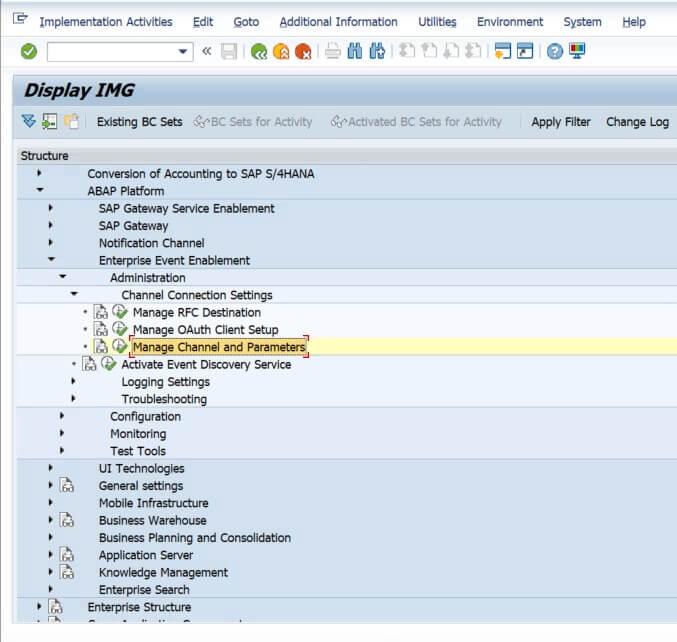Image resolution: width=677 pixels, height=642 pixels.
Task: Click the Find binoculars icon
Action: (355, 51)
